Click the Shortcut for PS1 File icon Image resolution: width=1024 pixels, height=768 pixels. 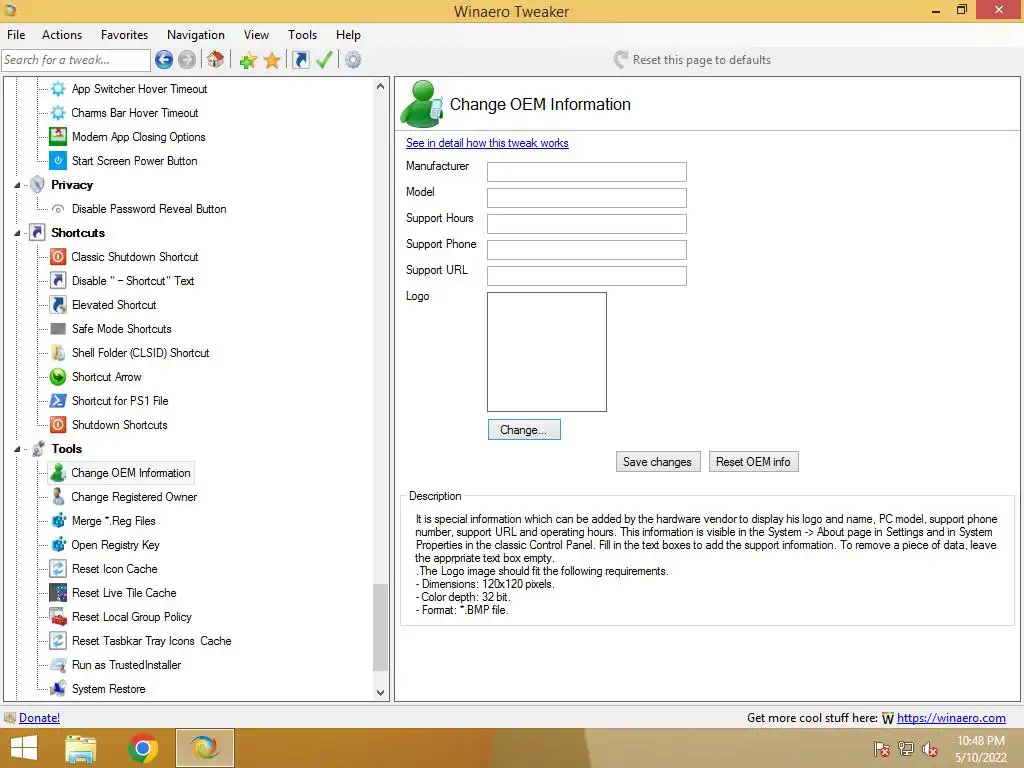pyautogui.click(x=58, y=401)
